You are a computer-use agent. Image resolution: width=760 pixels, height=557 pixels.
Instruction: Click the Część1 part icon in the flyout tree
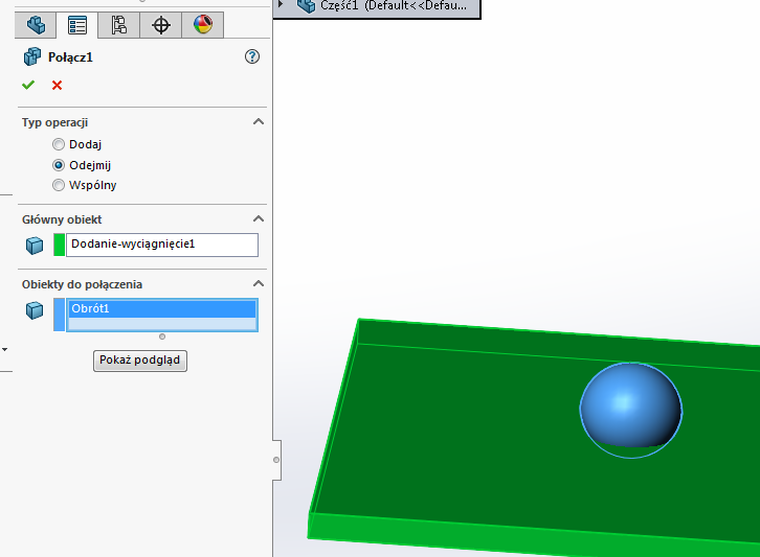(306, 6)
